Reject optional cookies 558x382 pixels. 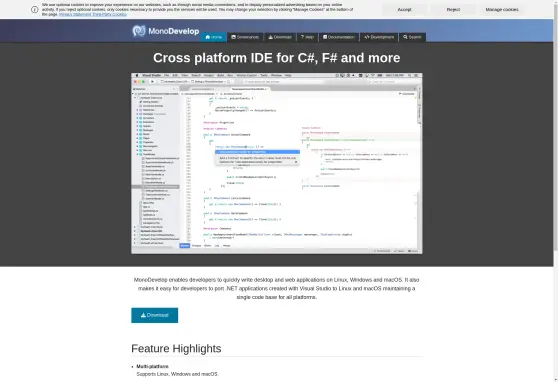tap(453, 10)
